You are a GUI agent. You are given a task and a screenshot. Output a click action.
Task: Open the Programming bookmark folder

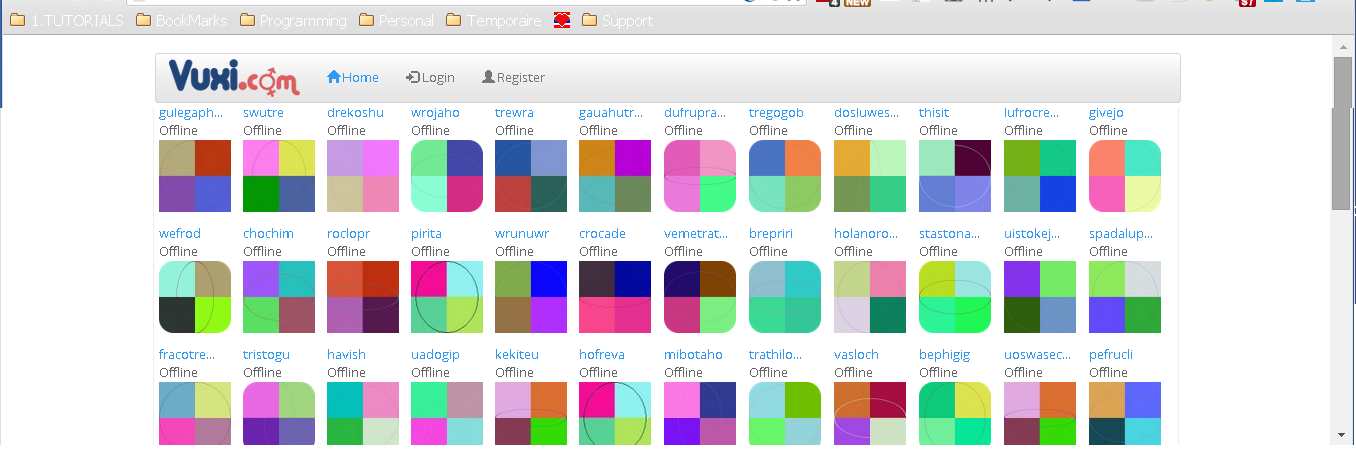[x=292, y=20]
